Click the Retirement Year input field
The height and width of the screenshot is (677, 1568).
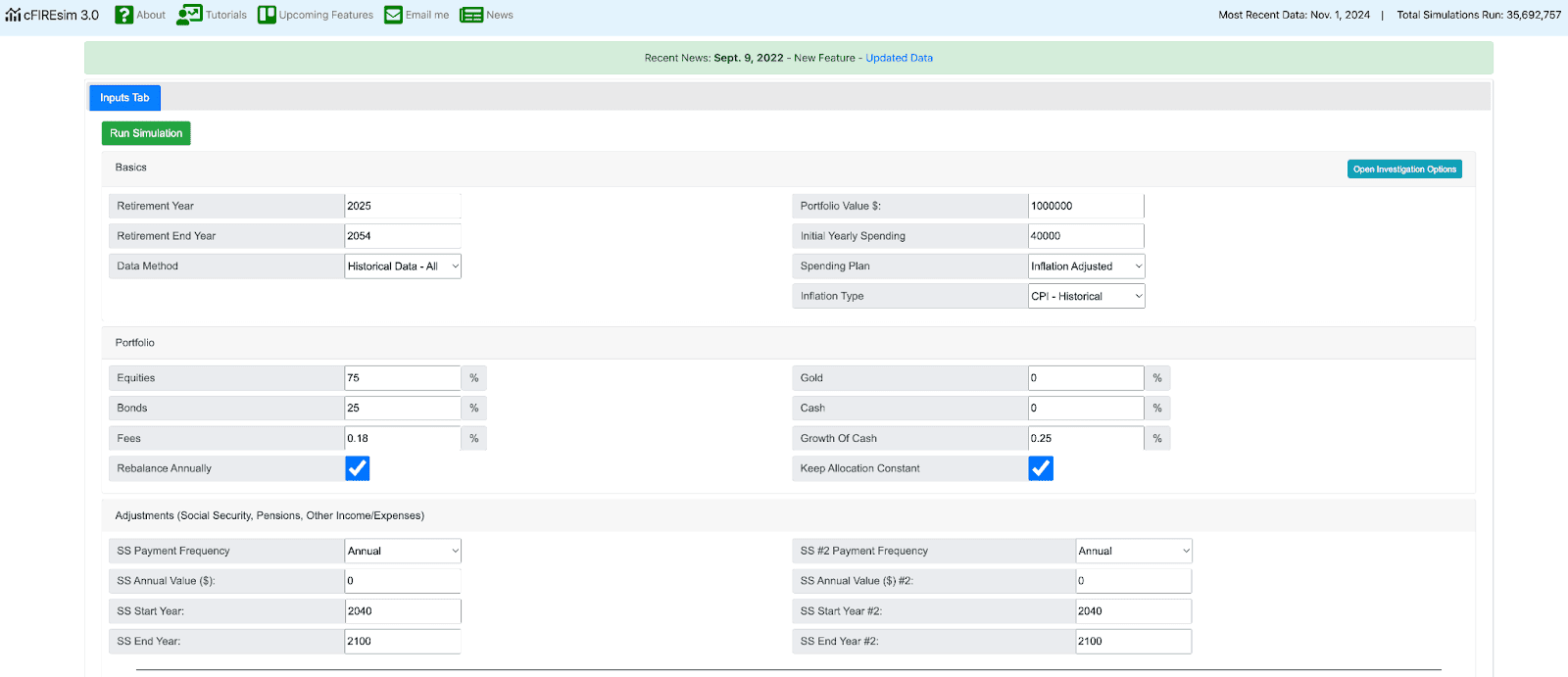click(x=403, y=206)
